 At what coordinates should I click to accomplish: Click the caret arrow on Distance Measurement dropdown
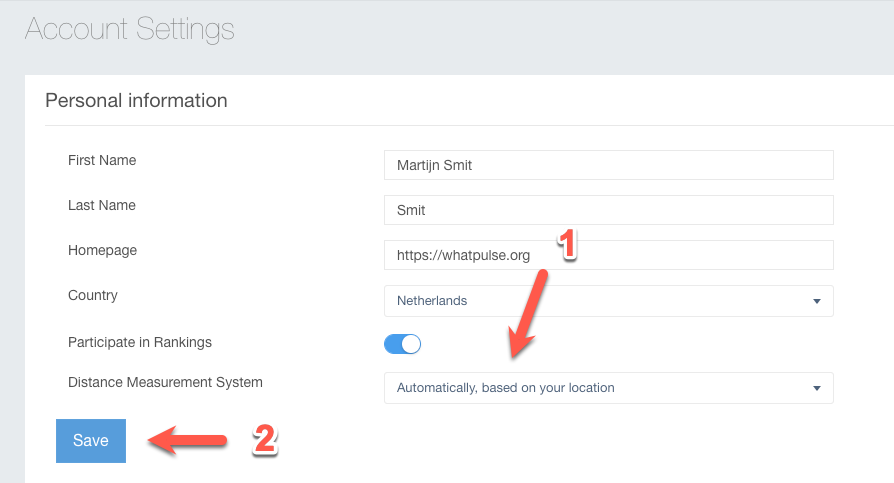coord(816,388)
